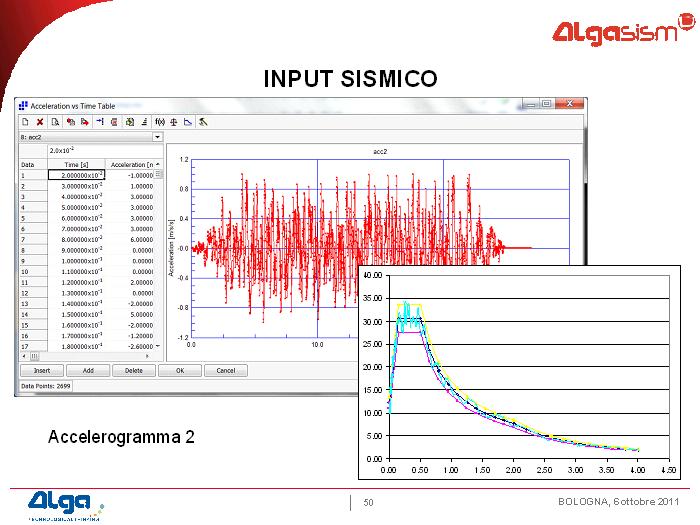Maximize the Acceleration vs Time Table window
The image size is (700, 525).
547,104
